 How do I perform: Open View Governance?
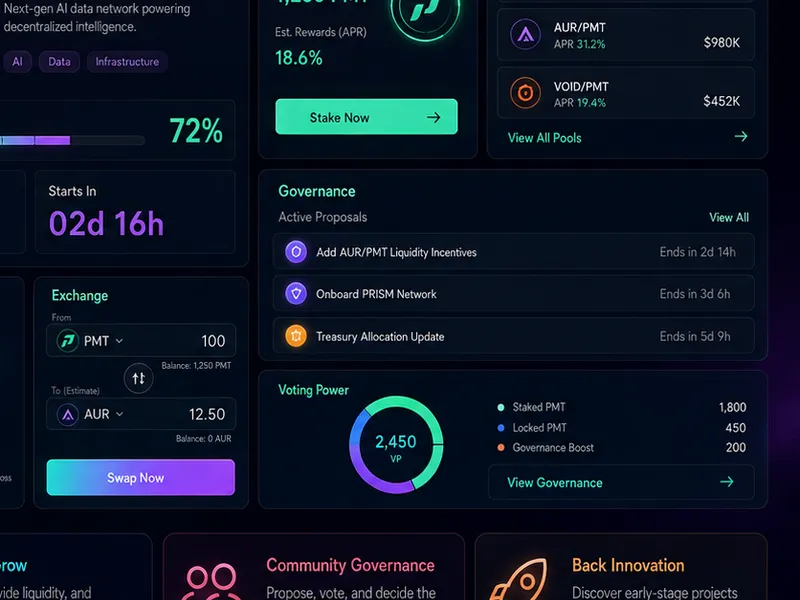[621, 482]
